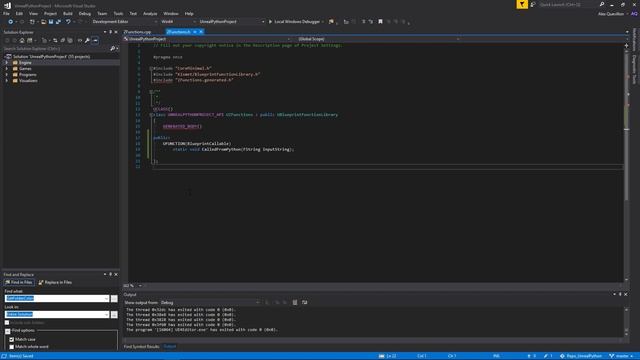
Task: Open the Global Scope dropdown
Action: click(x=378, y=39)
